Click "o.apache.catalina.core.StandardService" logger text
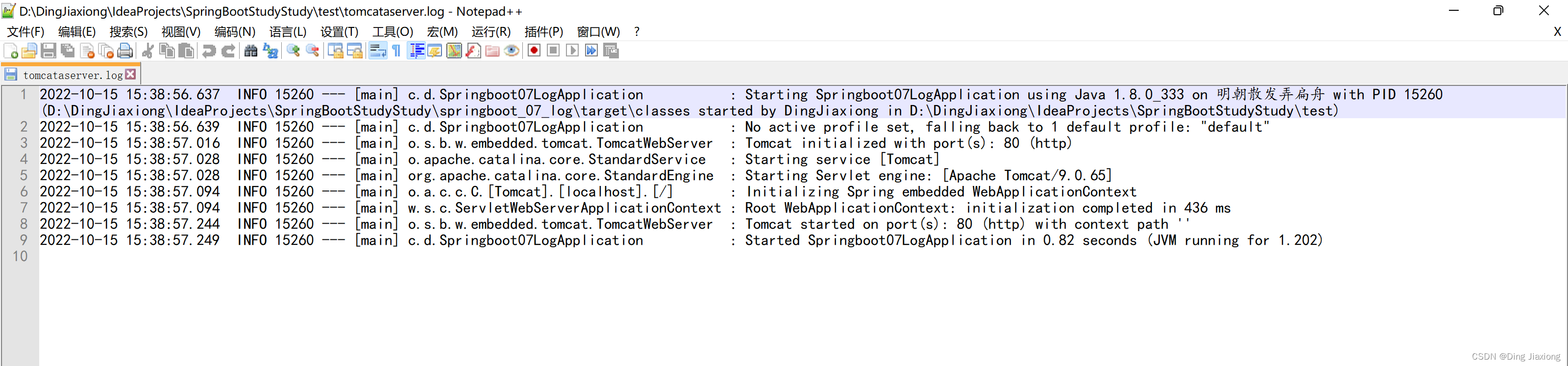The width and height of the screenshot is (1568, 366). (x=556, y=159)
